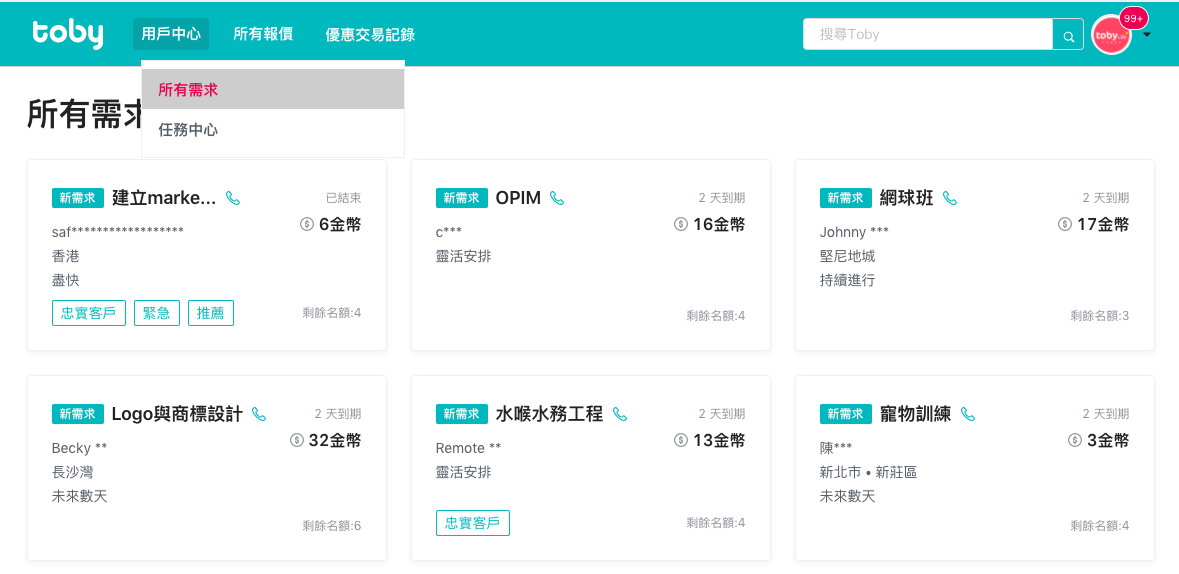Click 忠實客戶 tag on 水喉水務工程 card
The image size is (1179, 574).
[x=472, y=523]
